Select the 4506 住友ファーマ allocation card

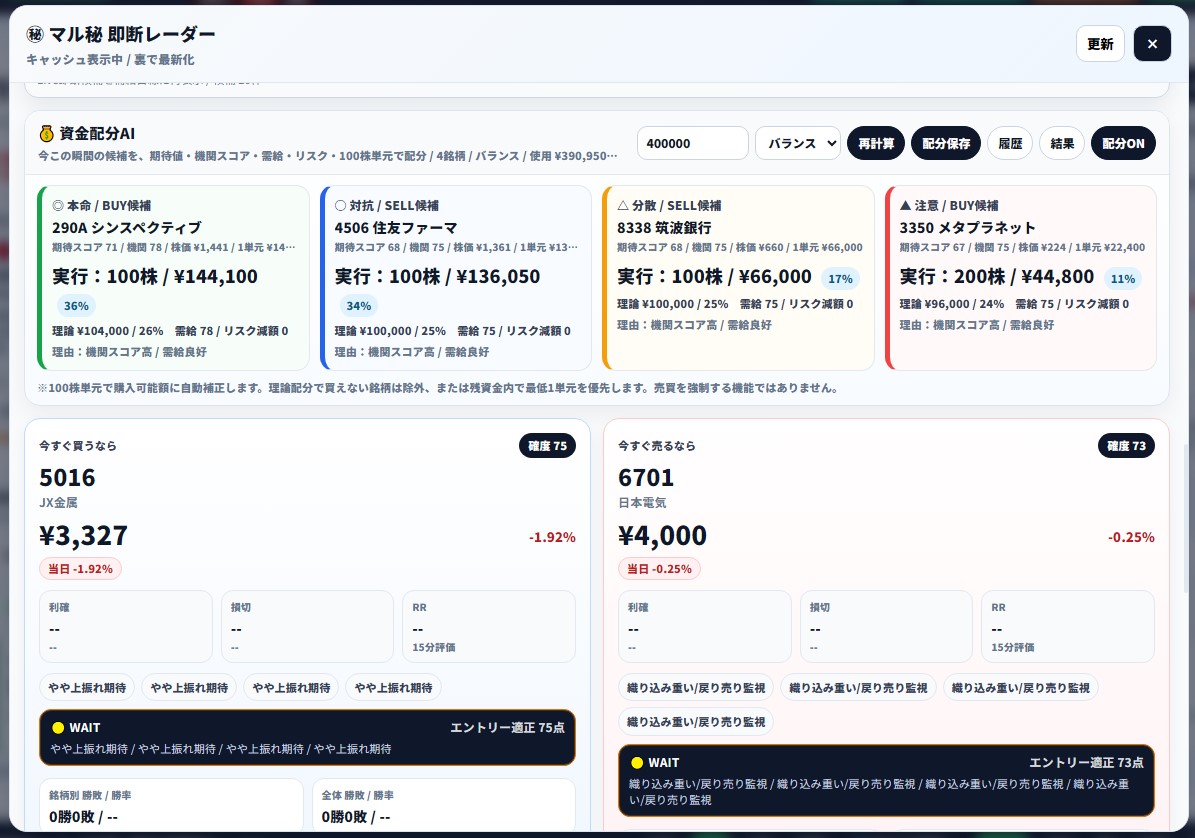(456, 278)
